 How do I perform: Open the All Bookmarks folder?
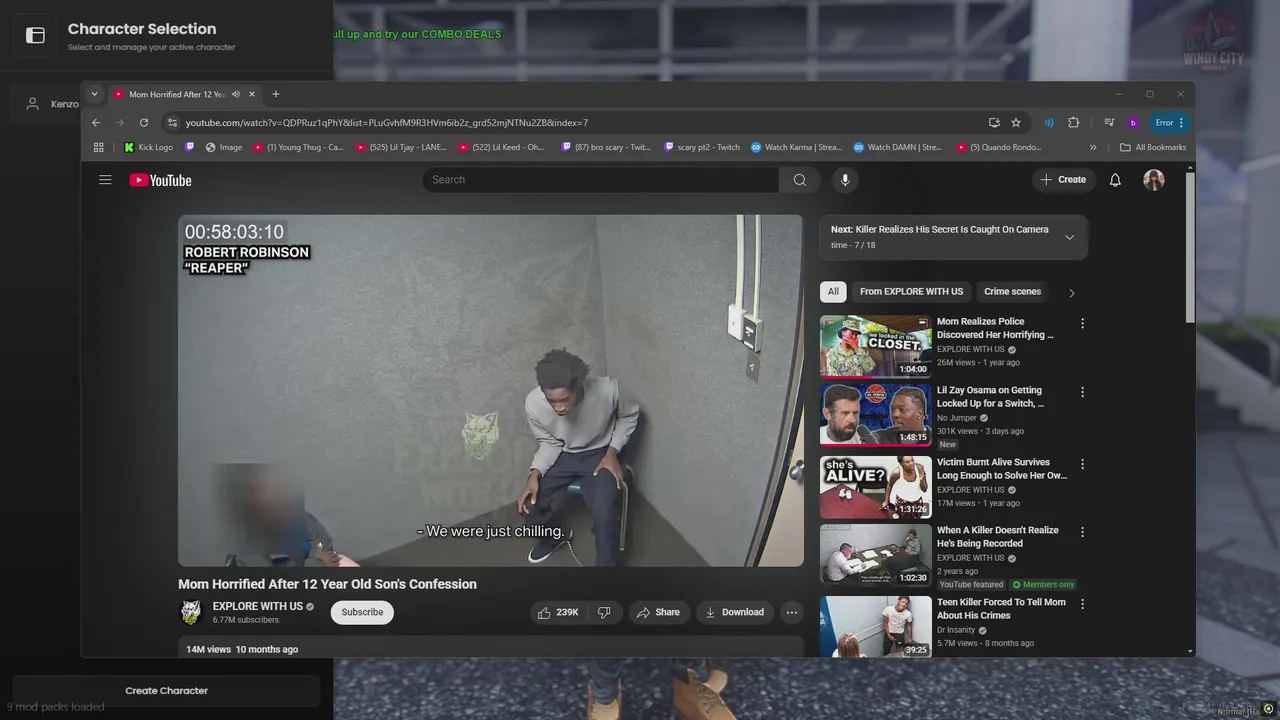[1153, 147]
